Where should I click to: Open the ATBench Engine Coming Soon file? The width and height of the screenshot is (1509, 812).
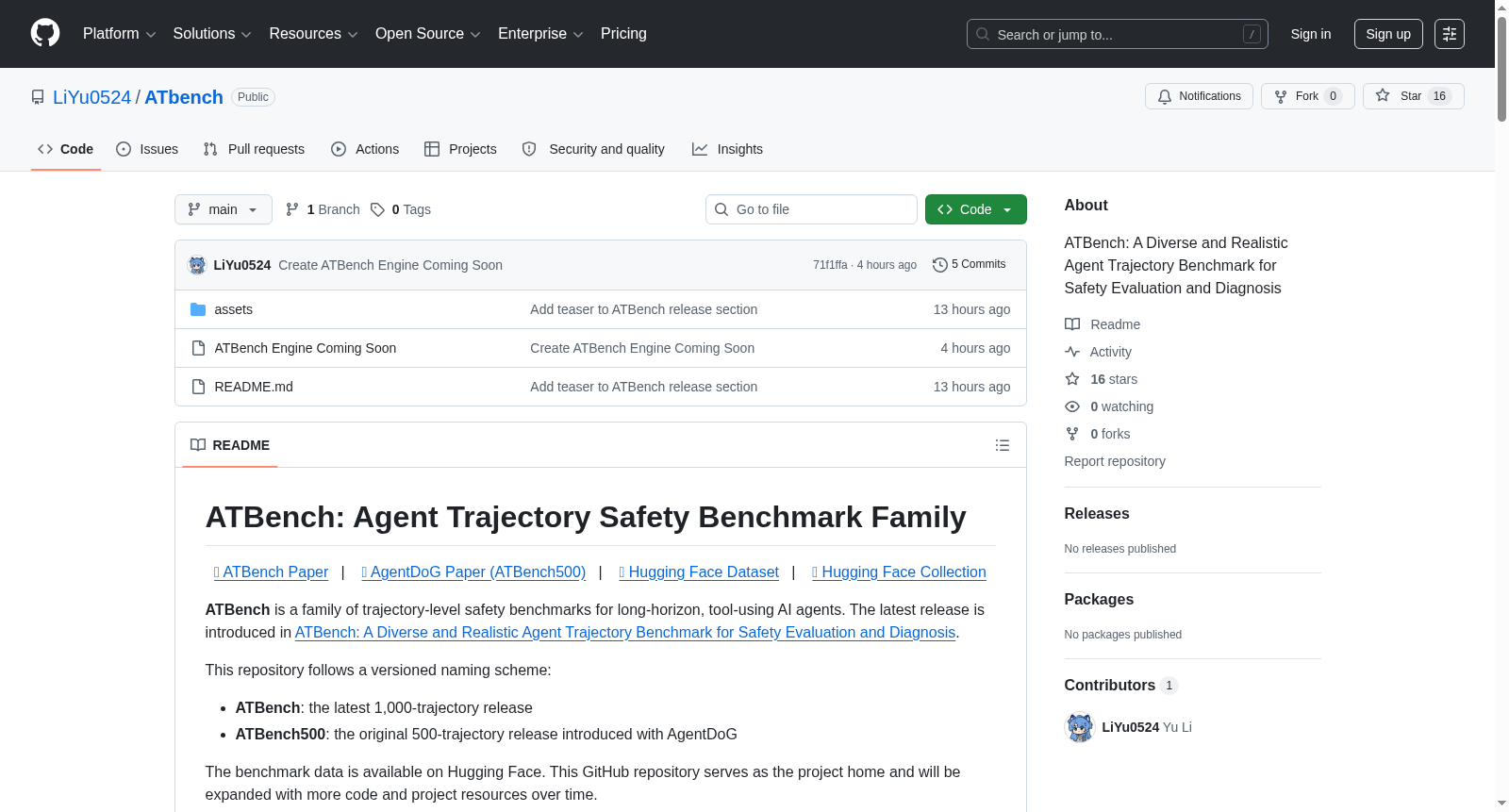306,348
